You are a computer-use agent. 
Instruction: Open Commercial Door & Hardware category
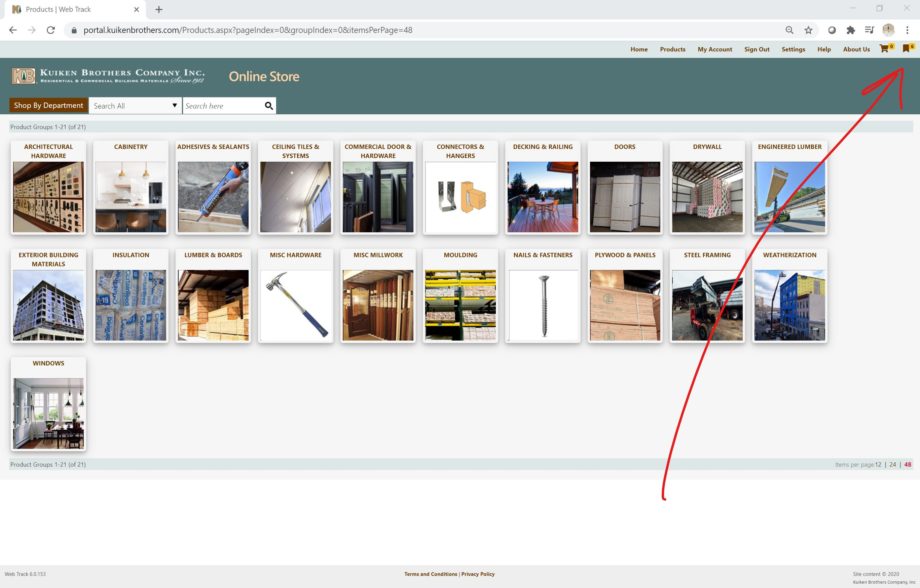378,187
